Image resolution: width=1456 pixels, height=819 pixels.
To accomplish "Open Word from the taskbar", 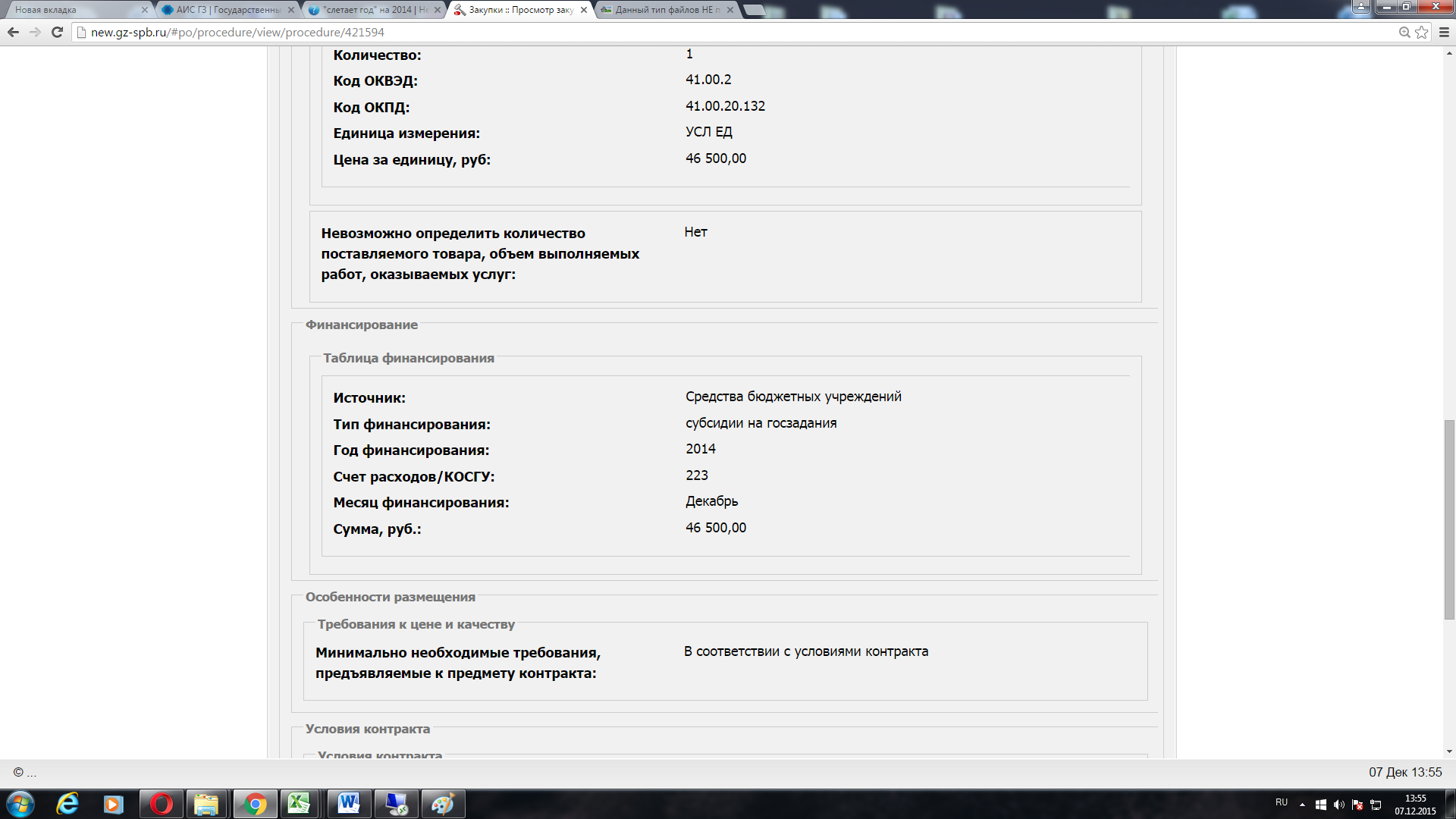I will pyautogui.click(x=349, y=804).
